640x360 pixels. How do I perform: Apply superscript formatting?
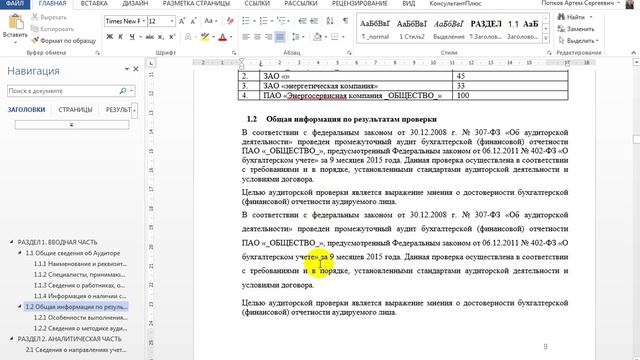[172, 37]
